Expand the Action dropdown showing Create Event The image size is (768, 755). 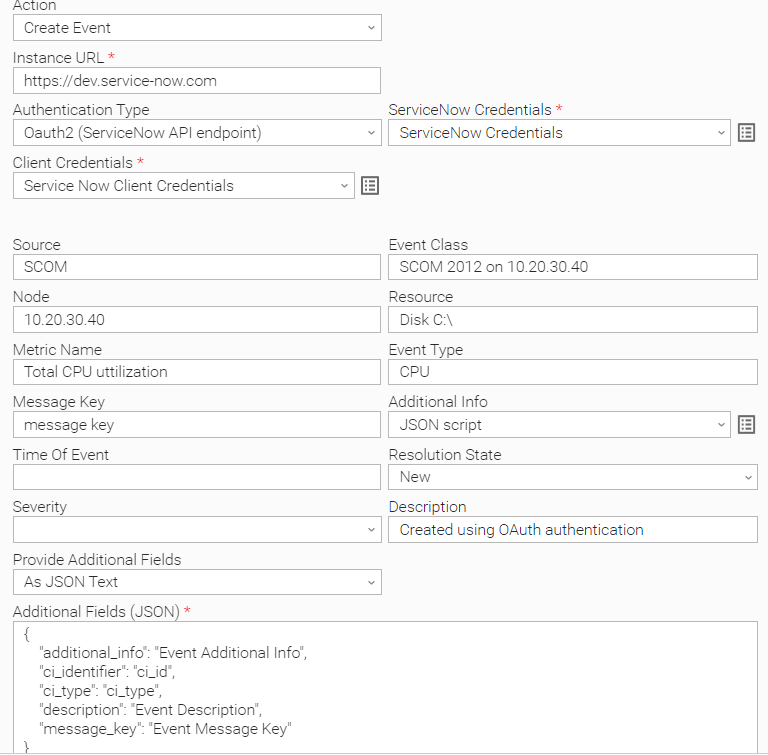click(x=197, y=28)
